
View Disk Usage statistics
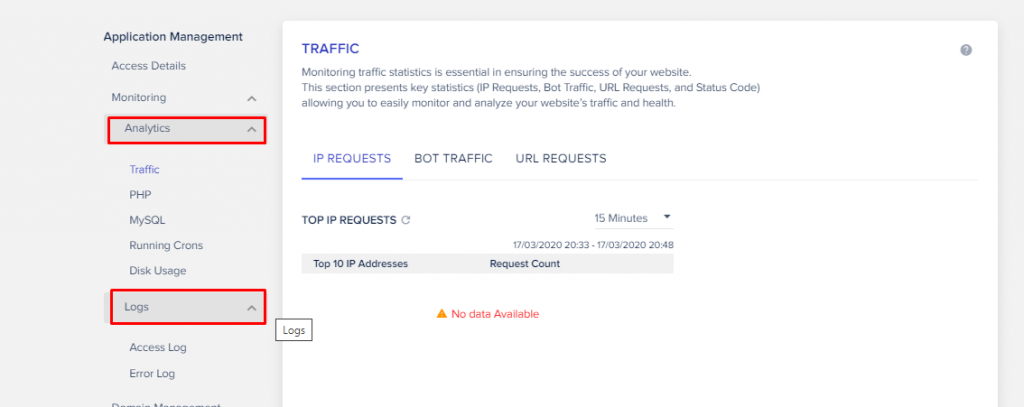157,271
